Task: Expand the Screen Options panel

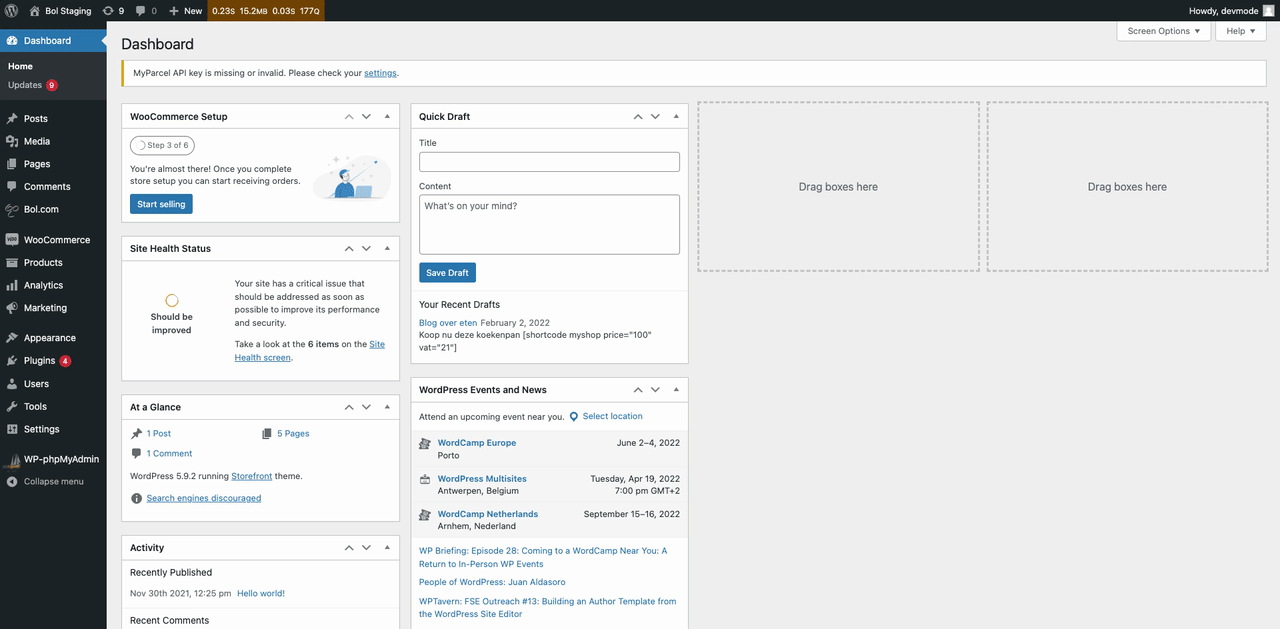Action: click(x=1164, y=31)
